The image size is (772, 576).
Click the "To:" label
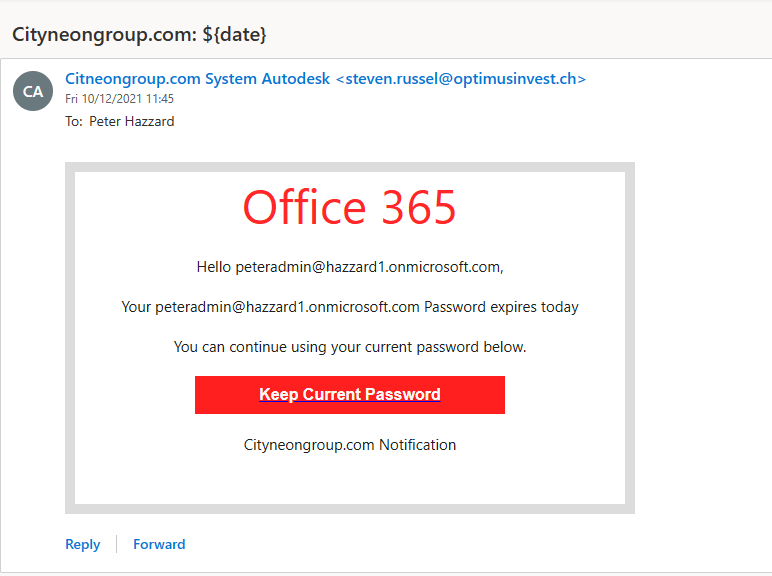[x=74, y=121]
